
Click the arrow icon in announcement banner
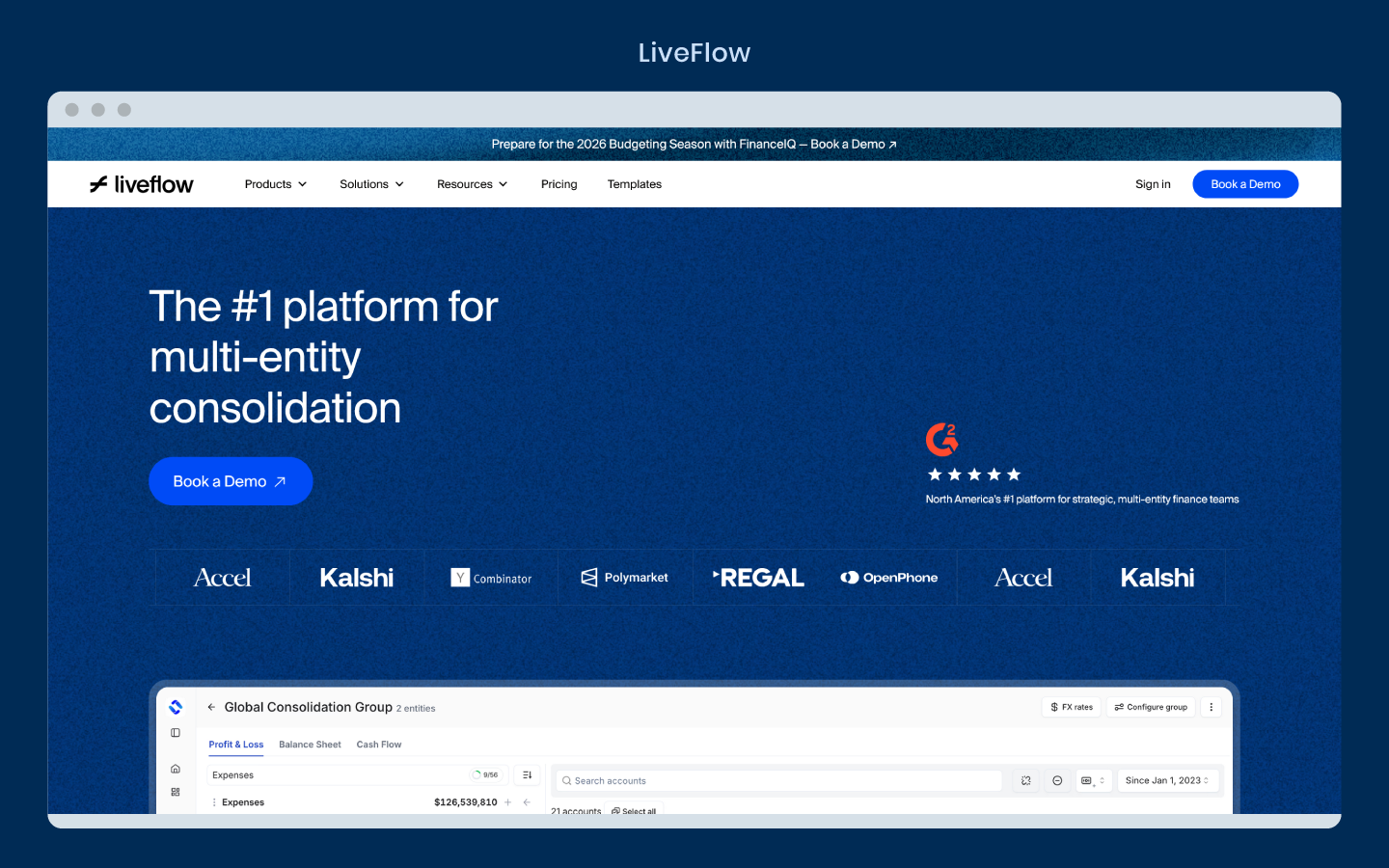click(893, 145)
